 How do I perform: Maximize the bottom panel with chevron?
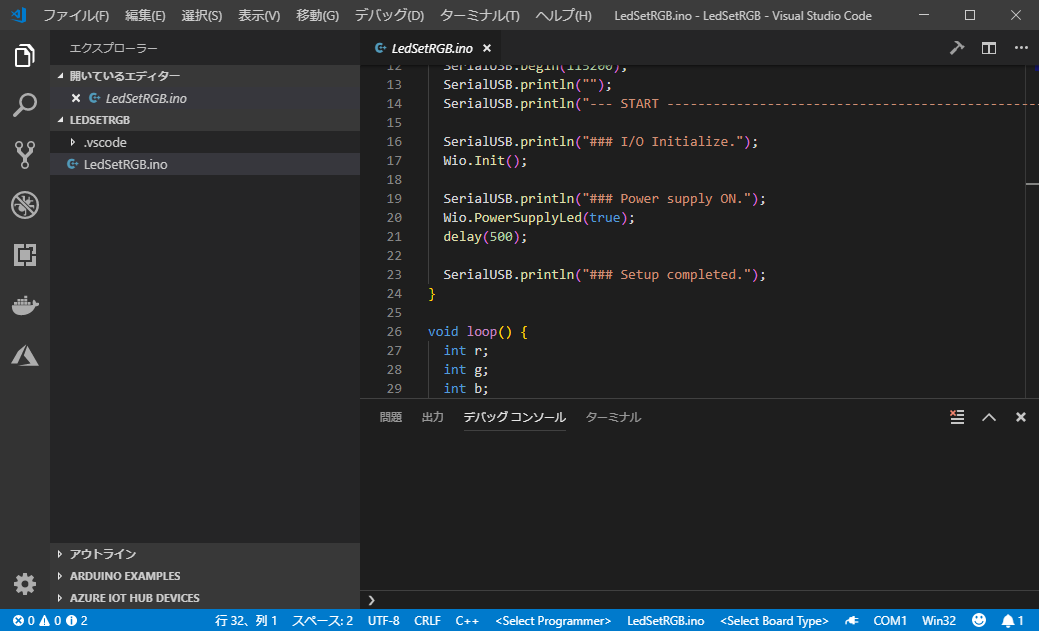[x=989, y=417]
